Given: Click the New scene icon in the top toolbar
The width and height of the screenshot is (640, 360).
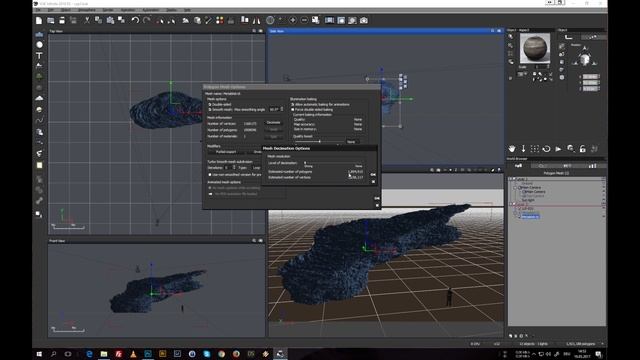Looking at the screenshot, I should click(x=39, y=20).
